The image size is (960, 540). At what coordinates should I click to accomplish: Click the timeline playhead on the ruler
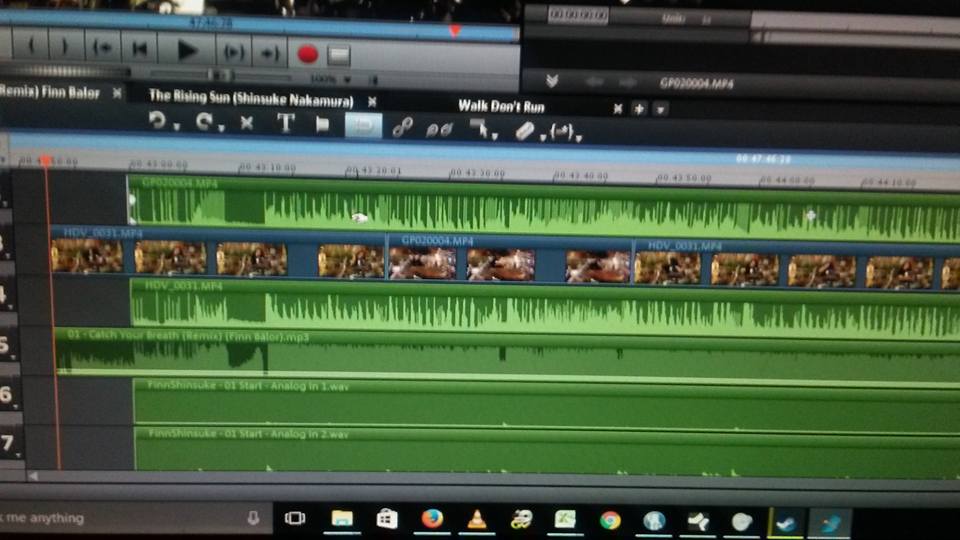coord(45,160)
